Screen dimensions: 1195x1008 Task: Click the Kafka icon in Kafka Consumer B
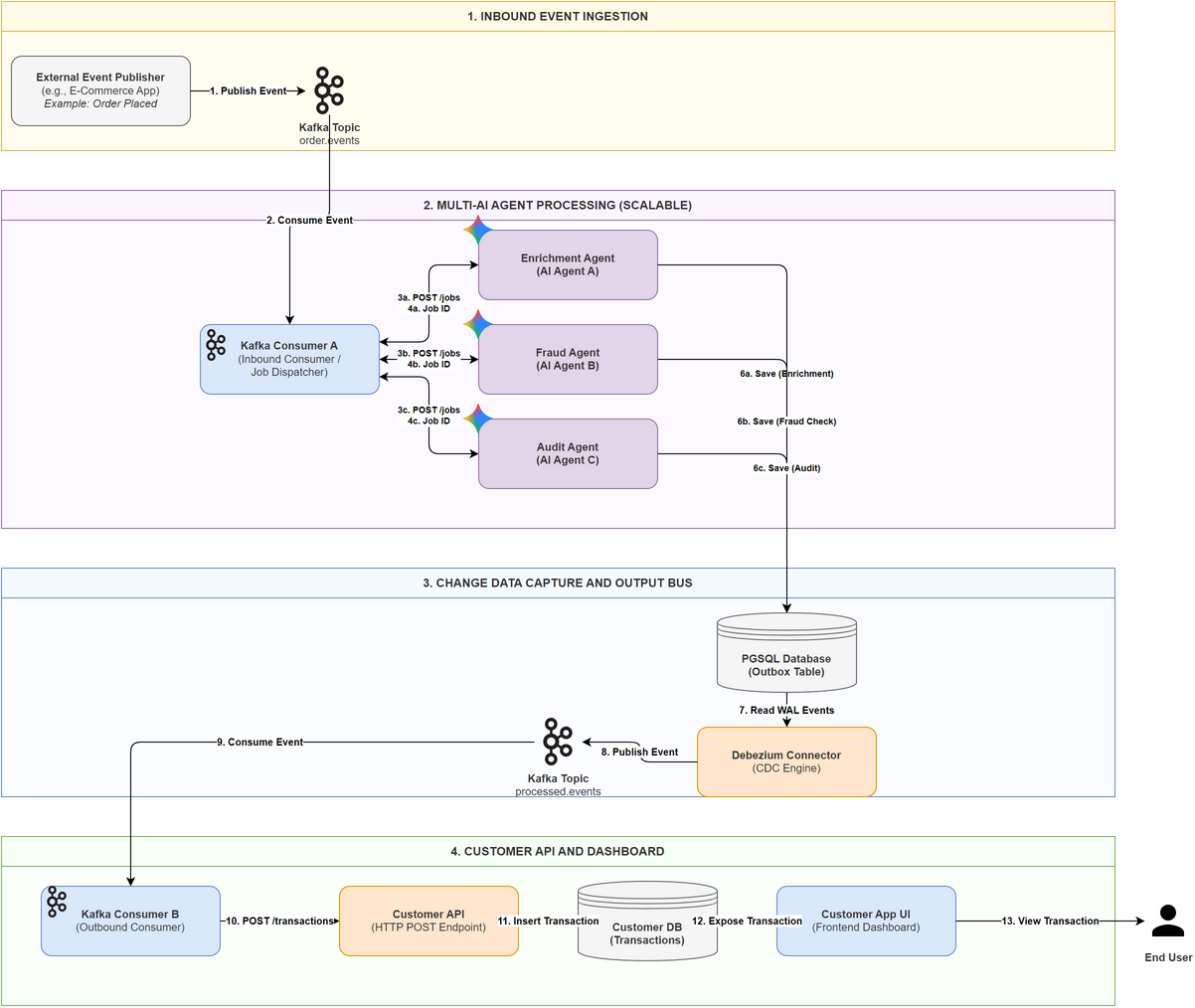coord(57,903)
